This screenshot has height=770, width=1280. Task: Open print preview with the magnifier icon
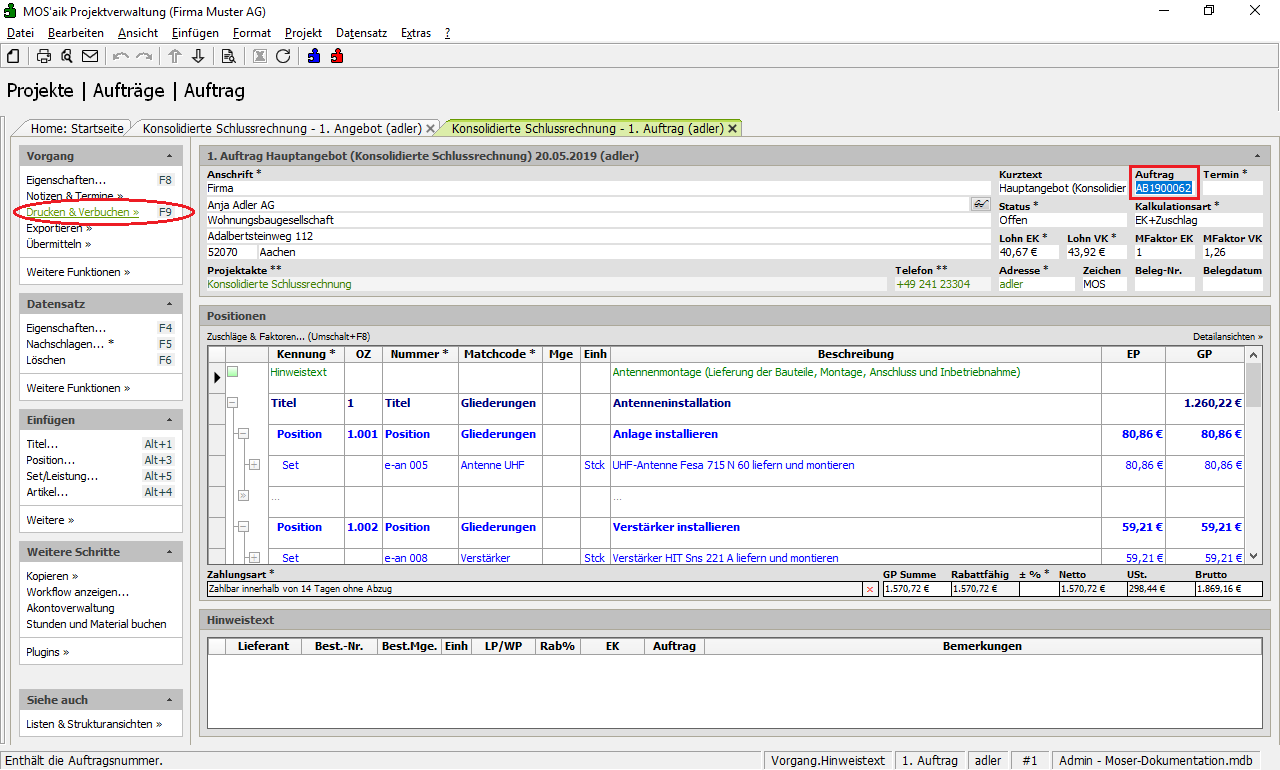click(67, 56)
